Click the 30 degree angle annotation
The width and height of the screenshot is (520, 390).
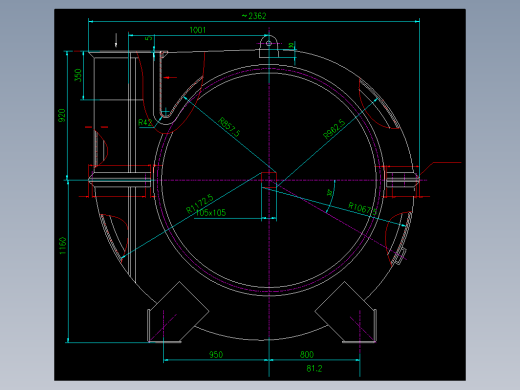click(330, 193)
